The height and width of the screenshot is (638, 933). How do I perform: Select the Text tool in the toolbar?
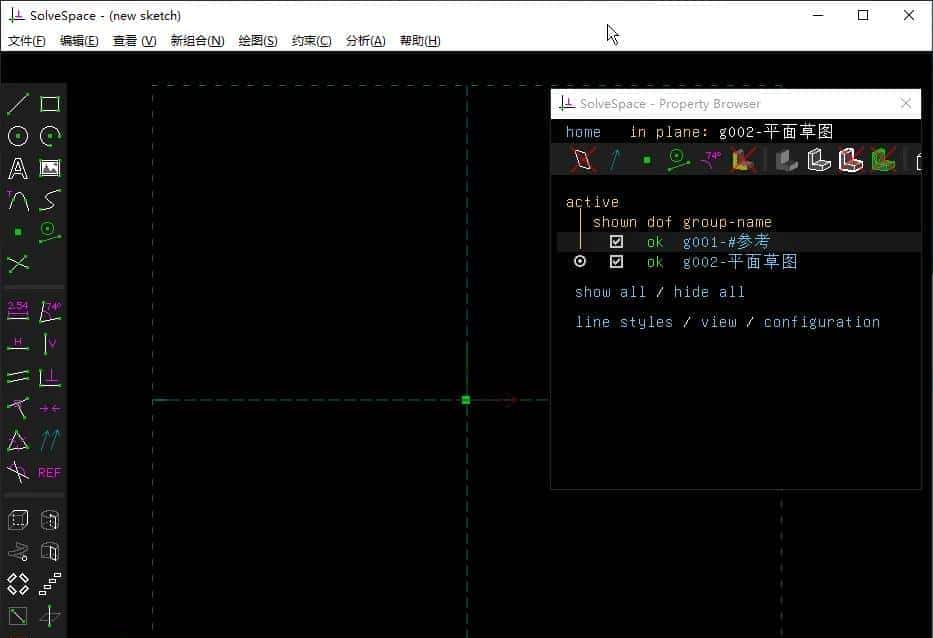[17, 168]
